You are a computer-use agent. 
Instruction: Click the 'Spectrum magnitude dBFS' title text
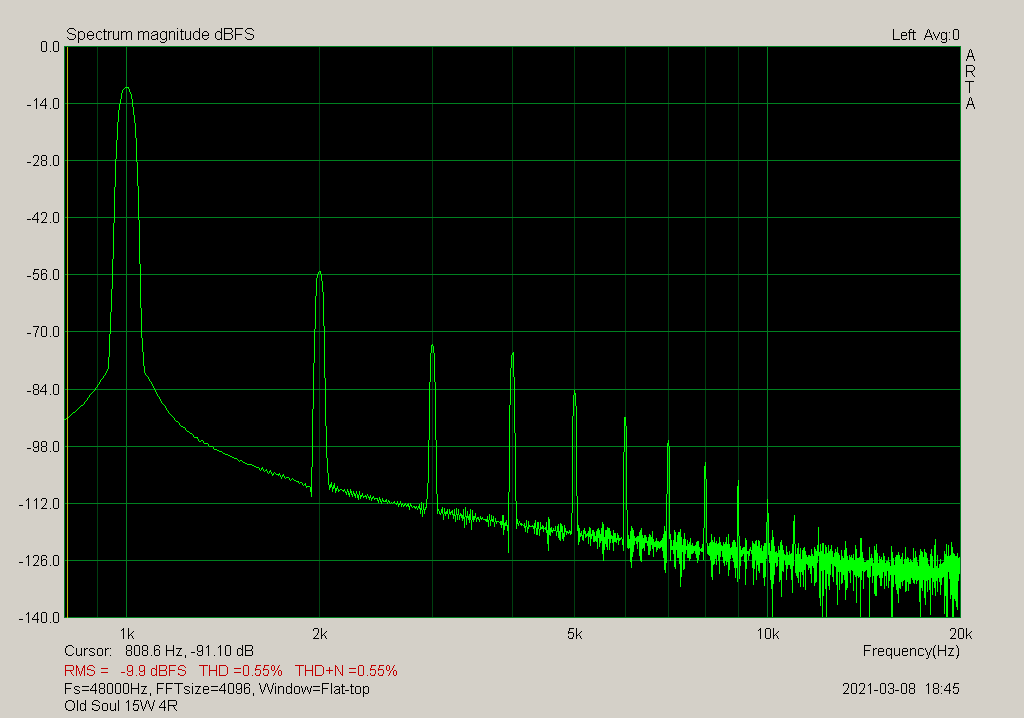[x=160, y=35]
